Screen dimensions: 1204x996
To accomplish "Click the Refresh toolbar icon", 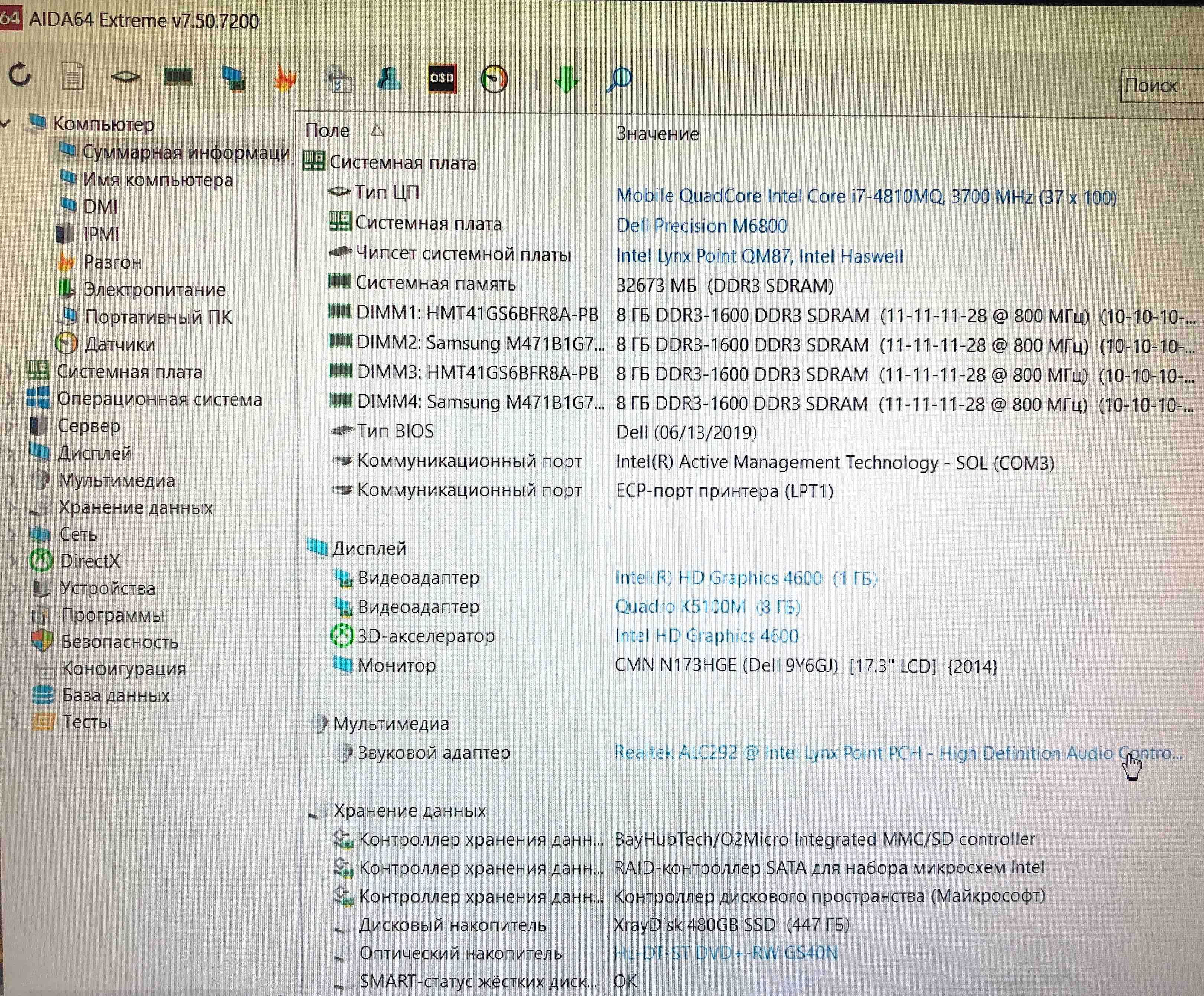I will click(x=20, y=75).
